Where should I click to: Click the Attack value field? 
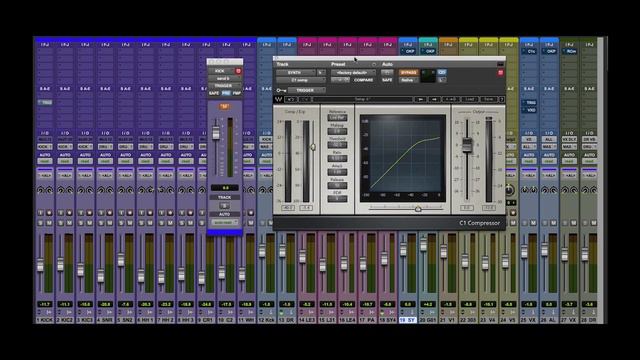click(x=337, y=172)
